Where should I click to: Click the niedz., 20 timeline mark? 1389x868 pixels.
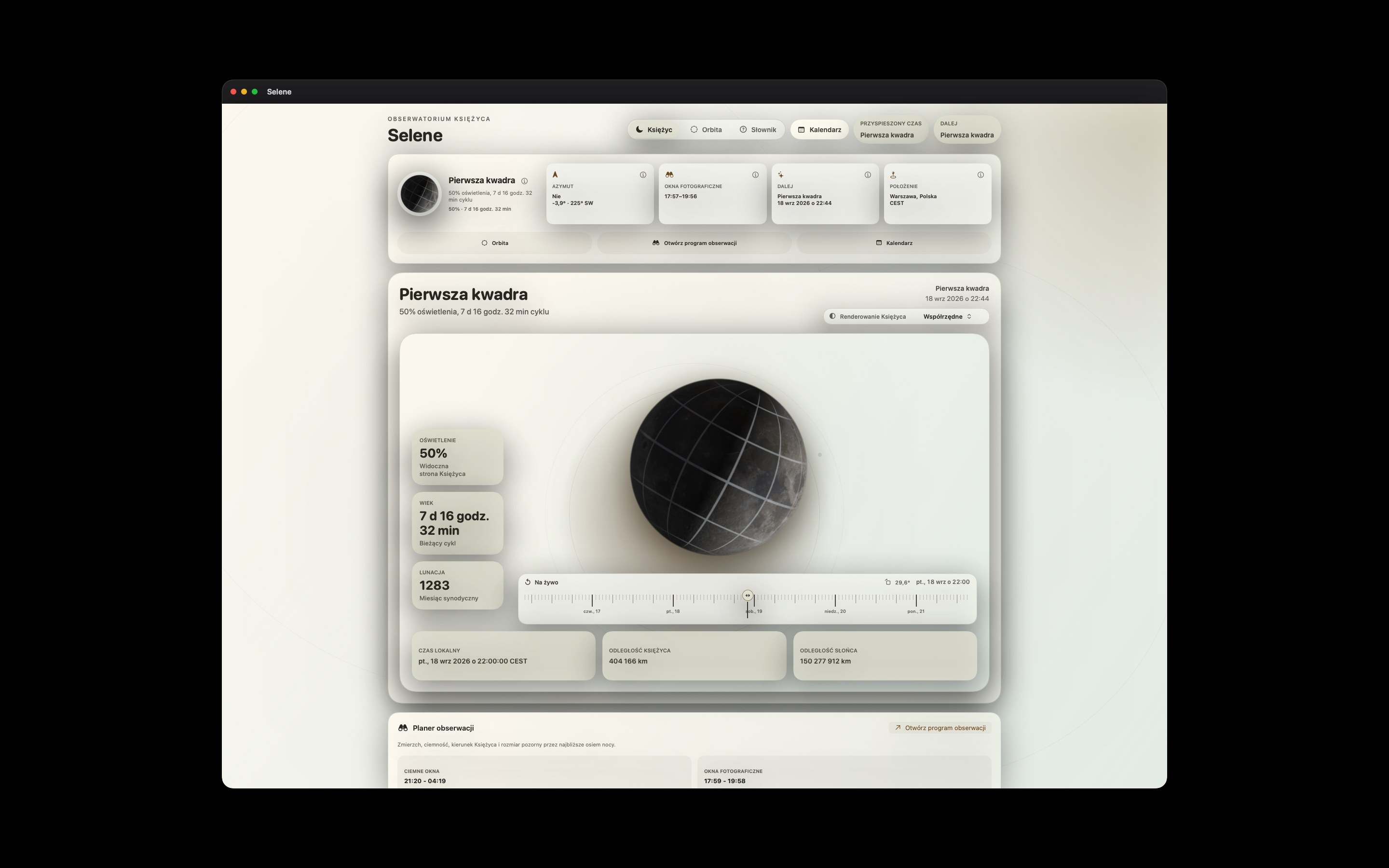(x=835, y=611)
